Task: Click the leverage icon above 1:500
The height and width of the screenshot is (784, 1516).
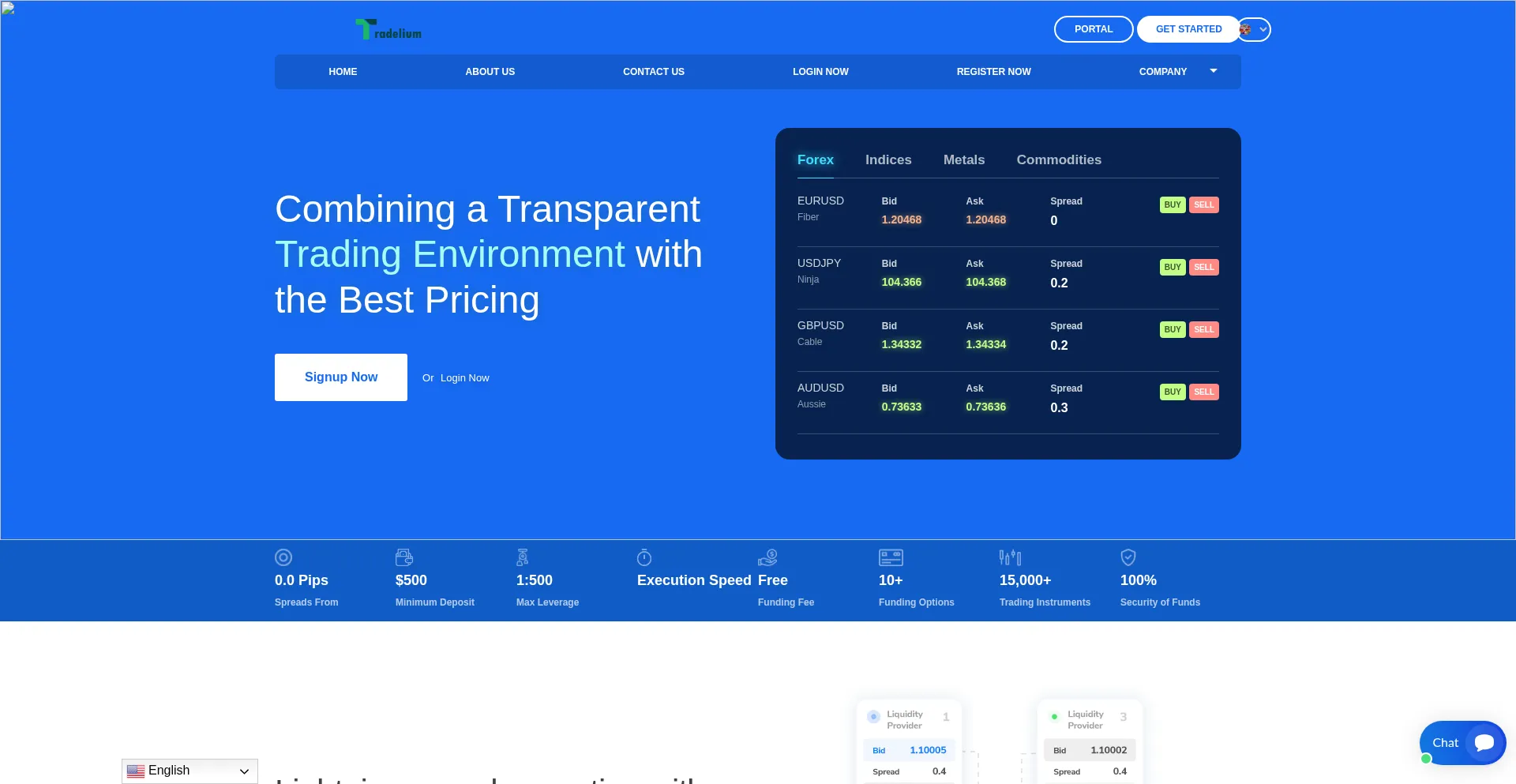Action: [522, 557]
